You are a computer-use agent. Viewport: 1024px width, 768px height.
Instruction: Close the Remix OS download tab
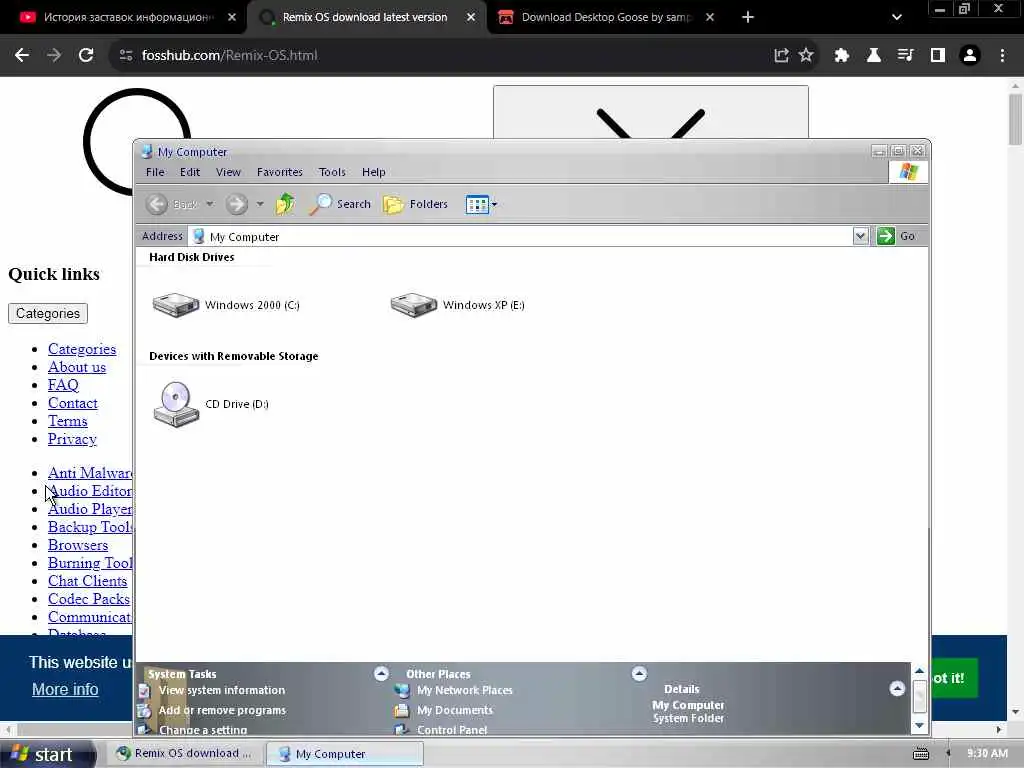click(x=471, y=17)
